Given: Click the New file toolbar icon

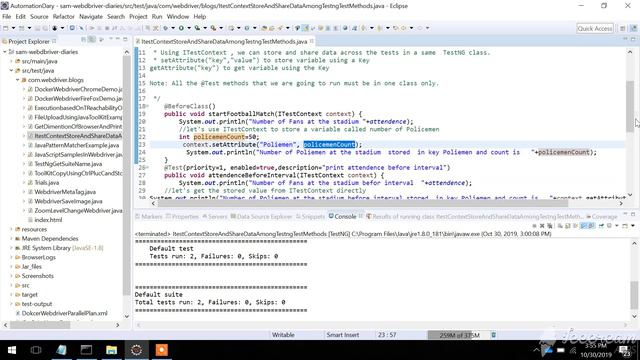Looking at the screenshot, I should pyautogui.click(x=6, y=28).
